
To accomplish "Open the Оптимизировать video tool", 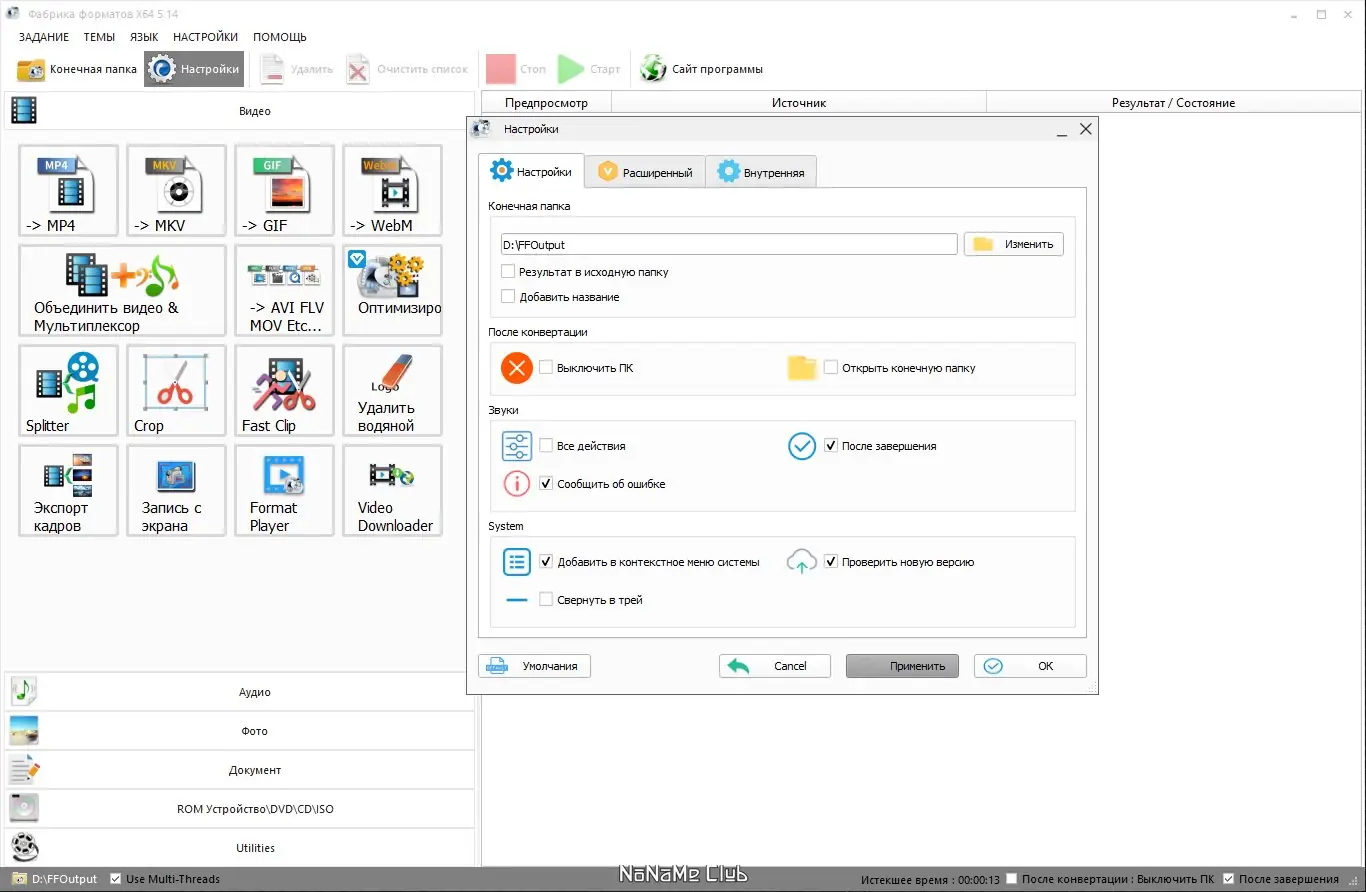I will click(392, 291).
